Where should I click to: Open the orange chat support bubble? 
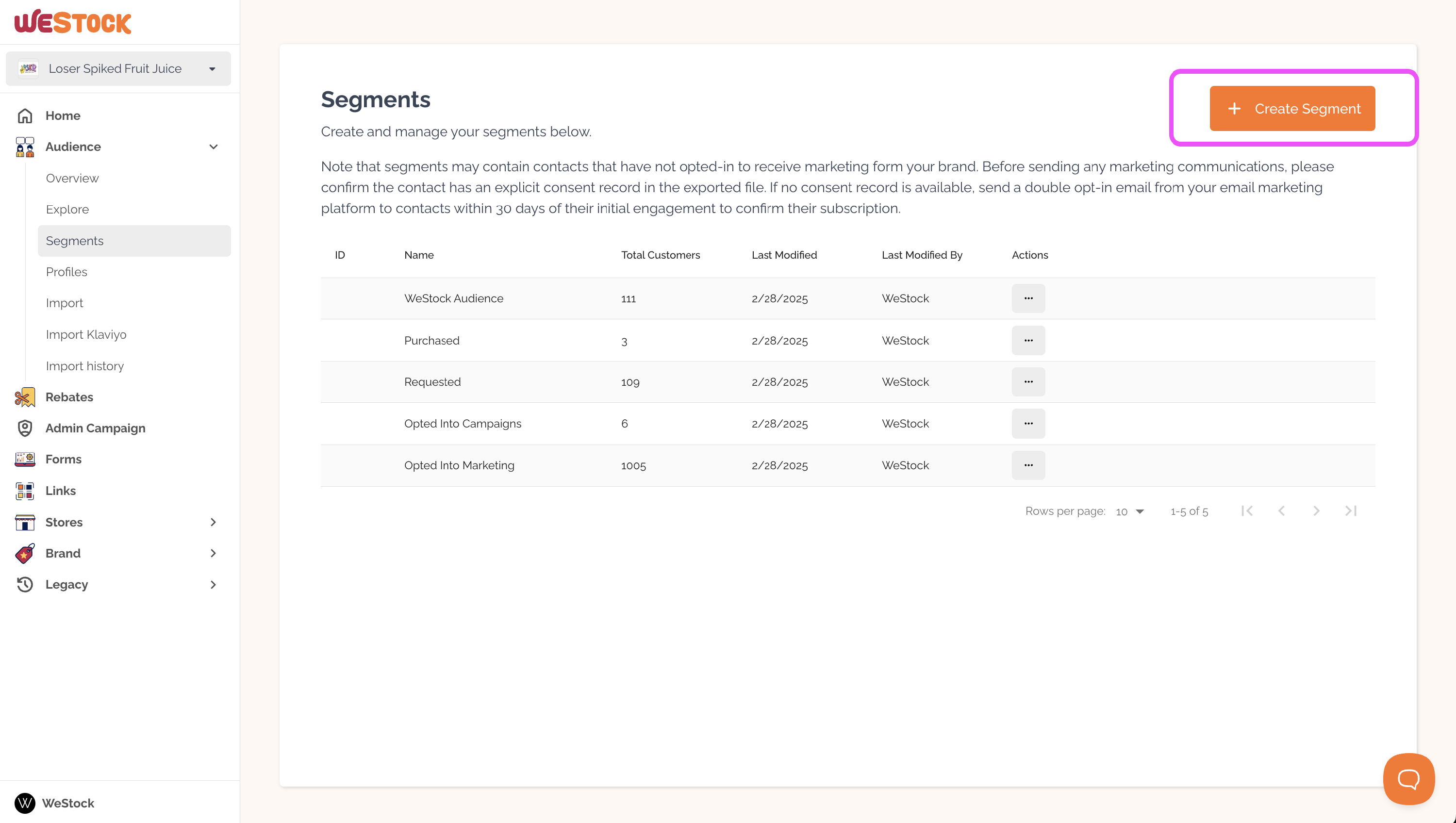[1408, 779]
